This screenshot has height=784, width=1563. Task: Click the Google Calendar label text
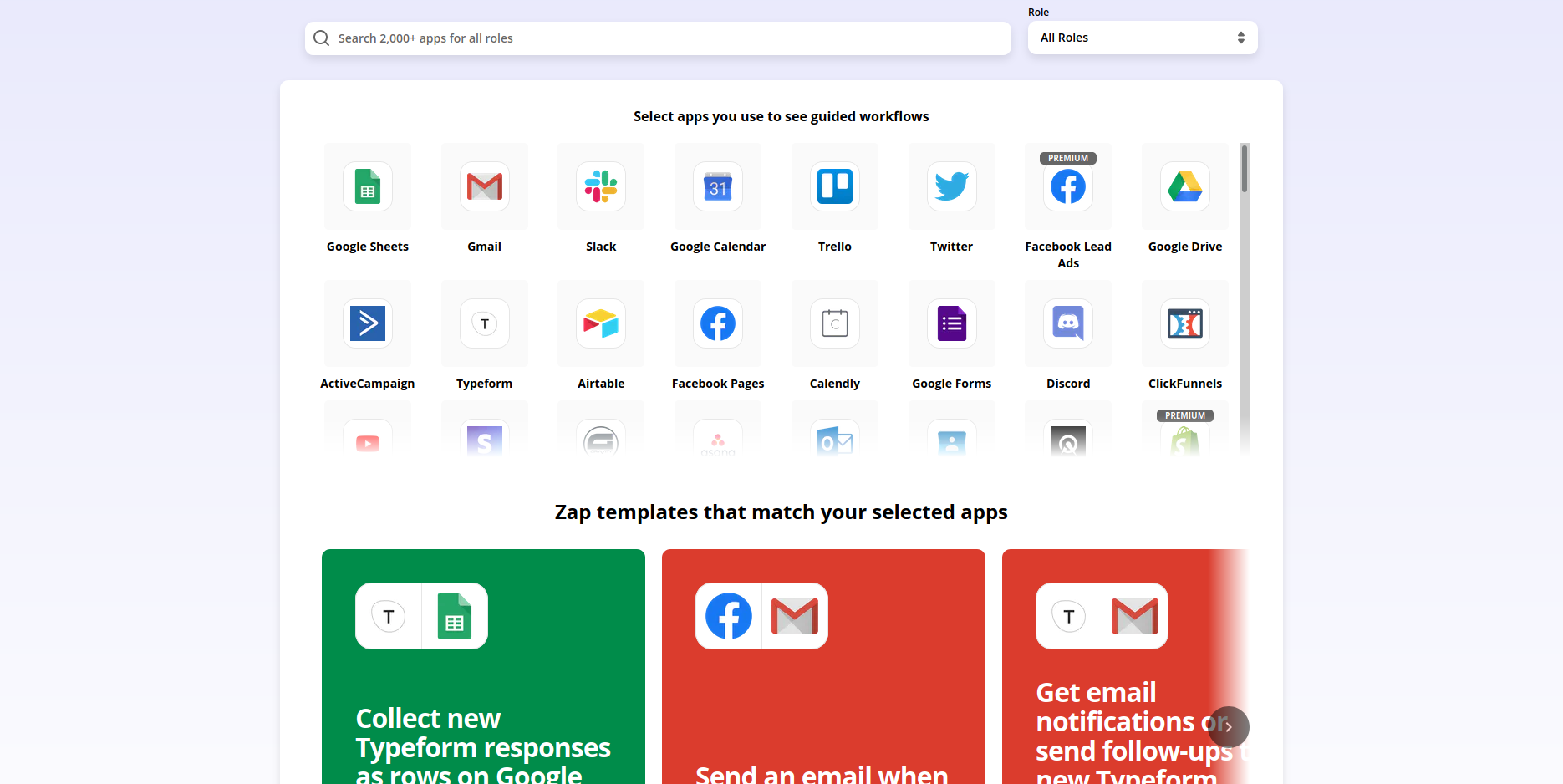click(718, 247)
